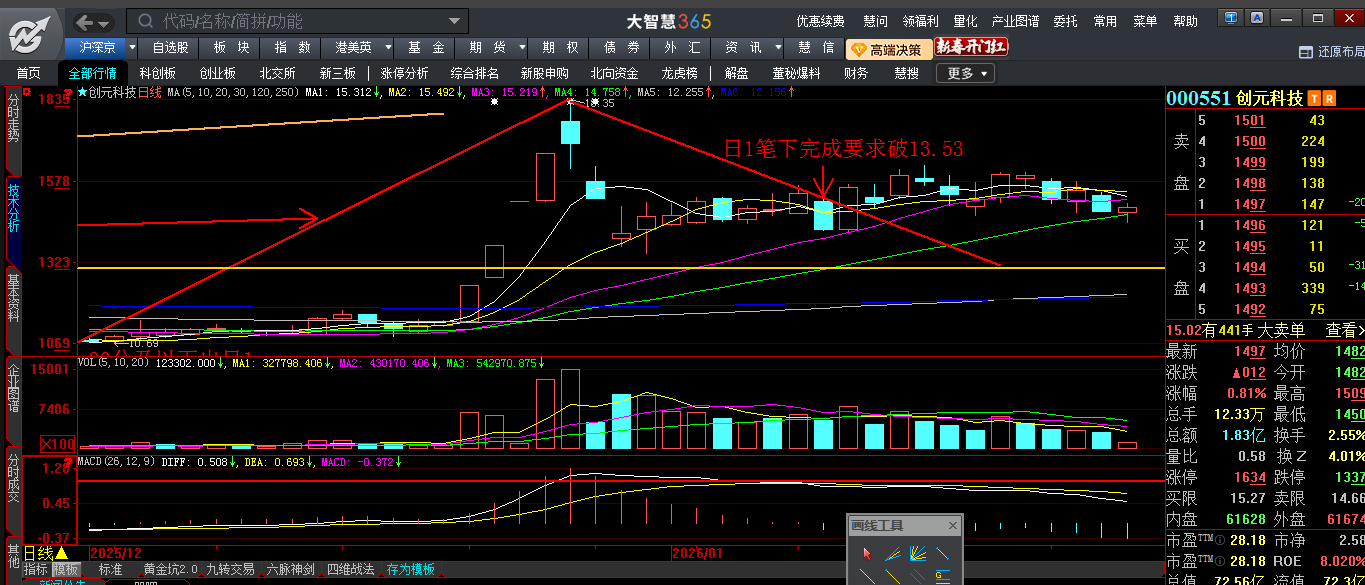
Task: Open the 自选股 toolbar item
Action: [x=169, y=47]
